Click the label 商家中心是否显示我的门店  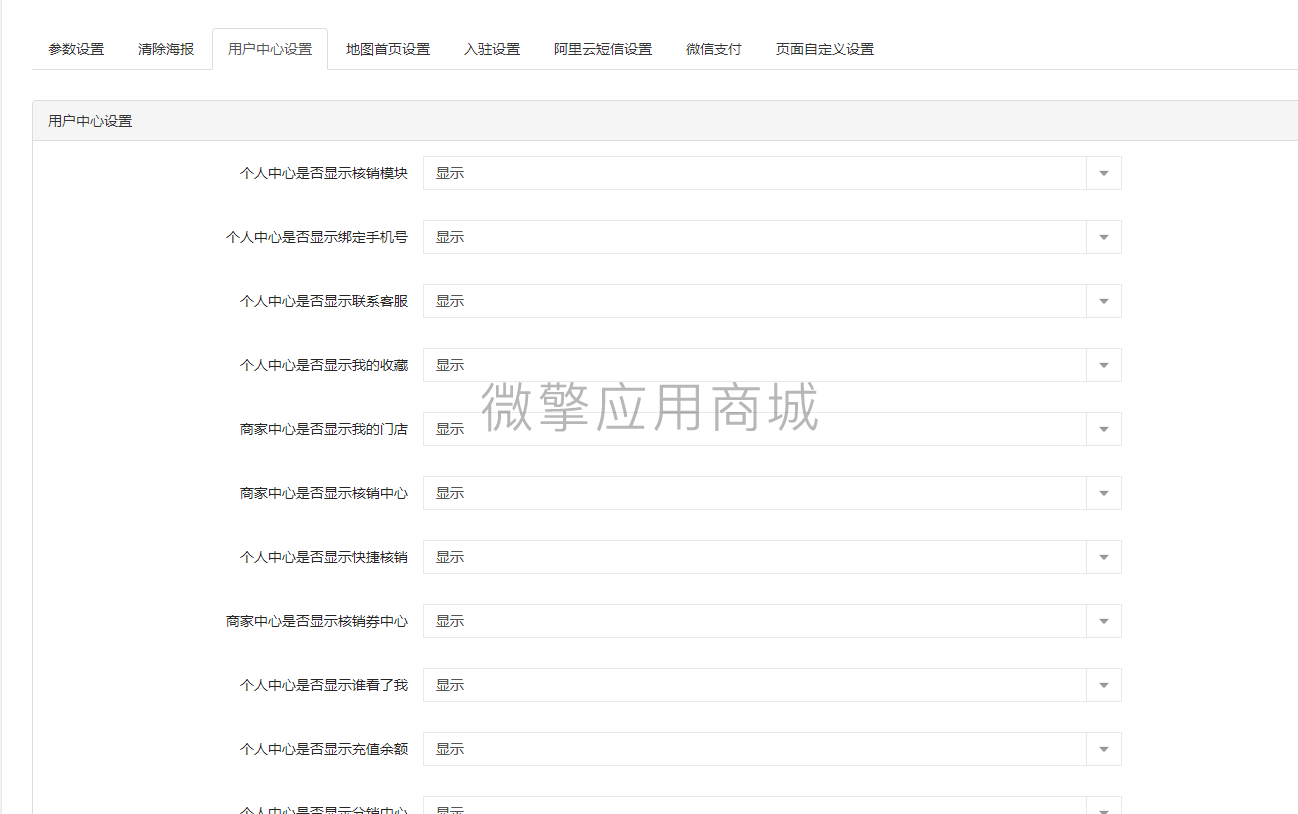[x=324, y=429]
